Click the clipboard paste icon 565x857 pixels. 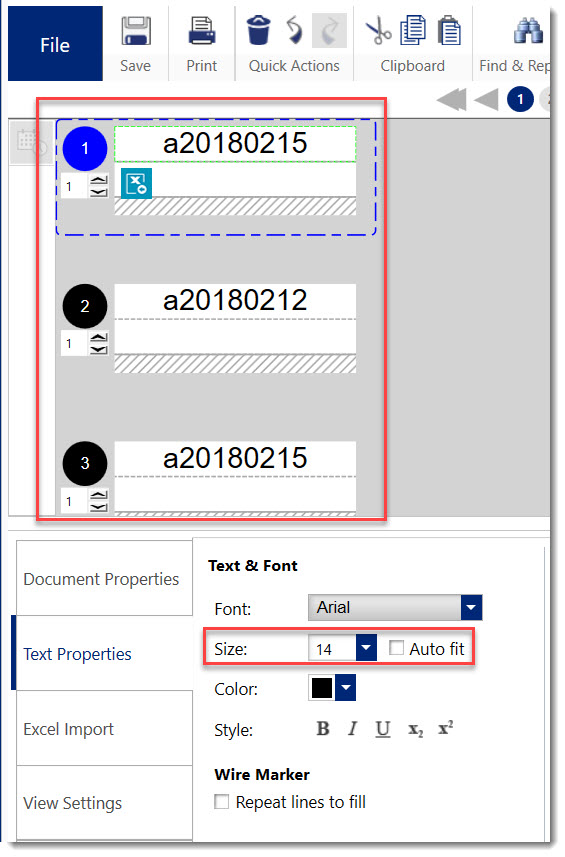point(449,31)
